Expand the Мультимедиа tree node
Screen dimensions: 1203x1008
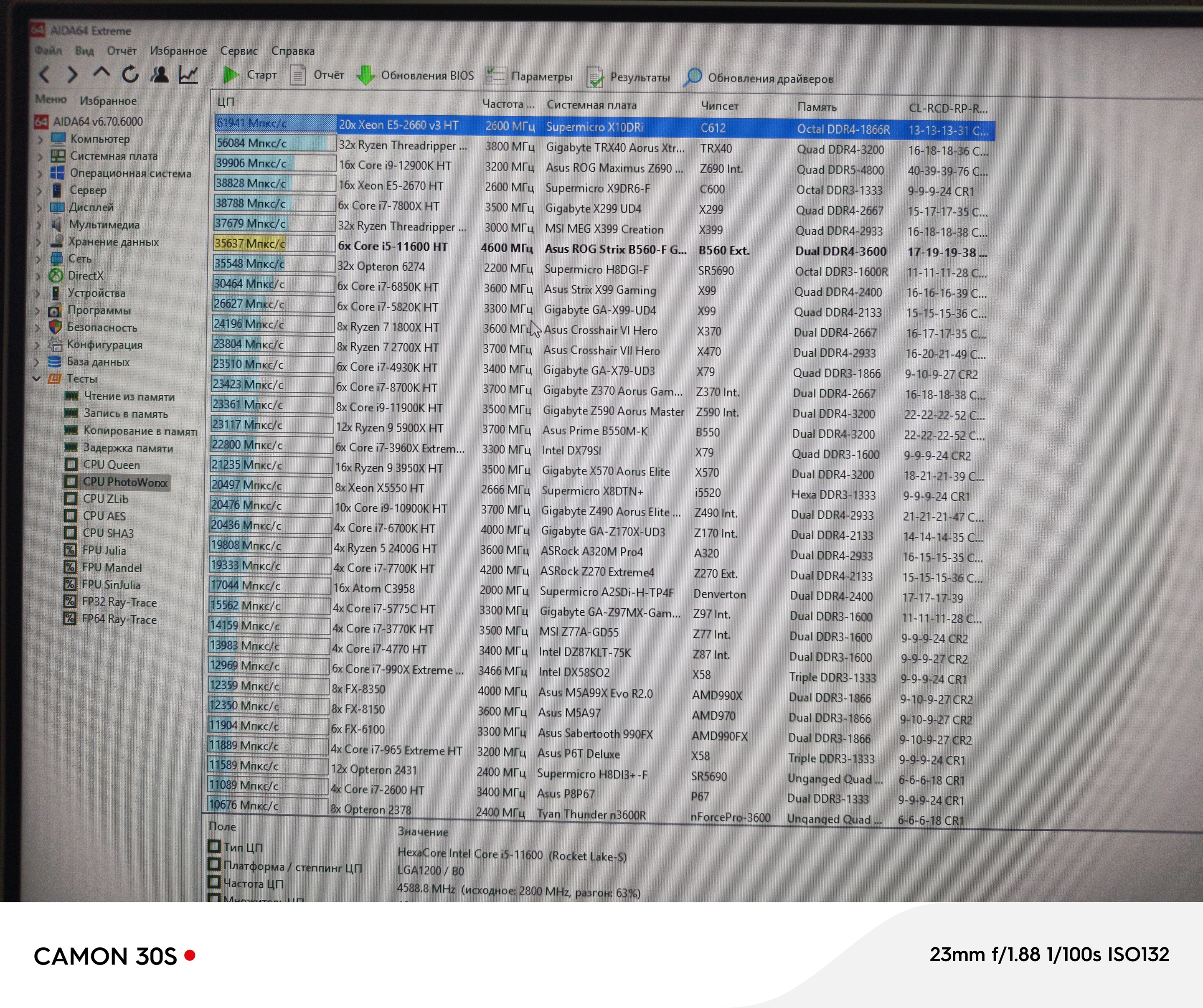(39, 225)
